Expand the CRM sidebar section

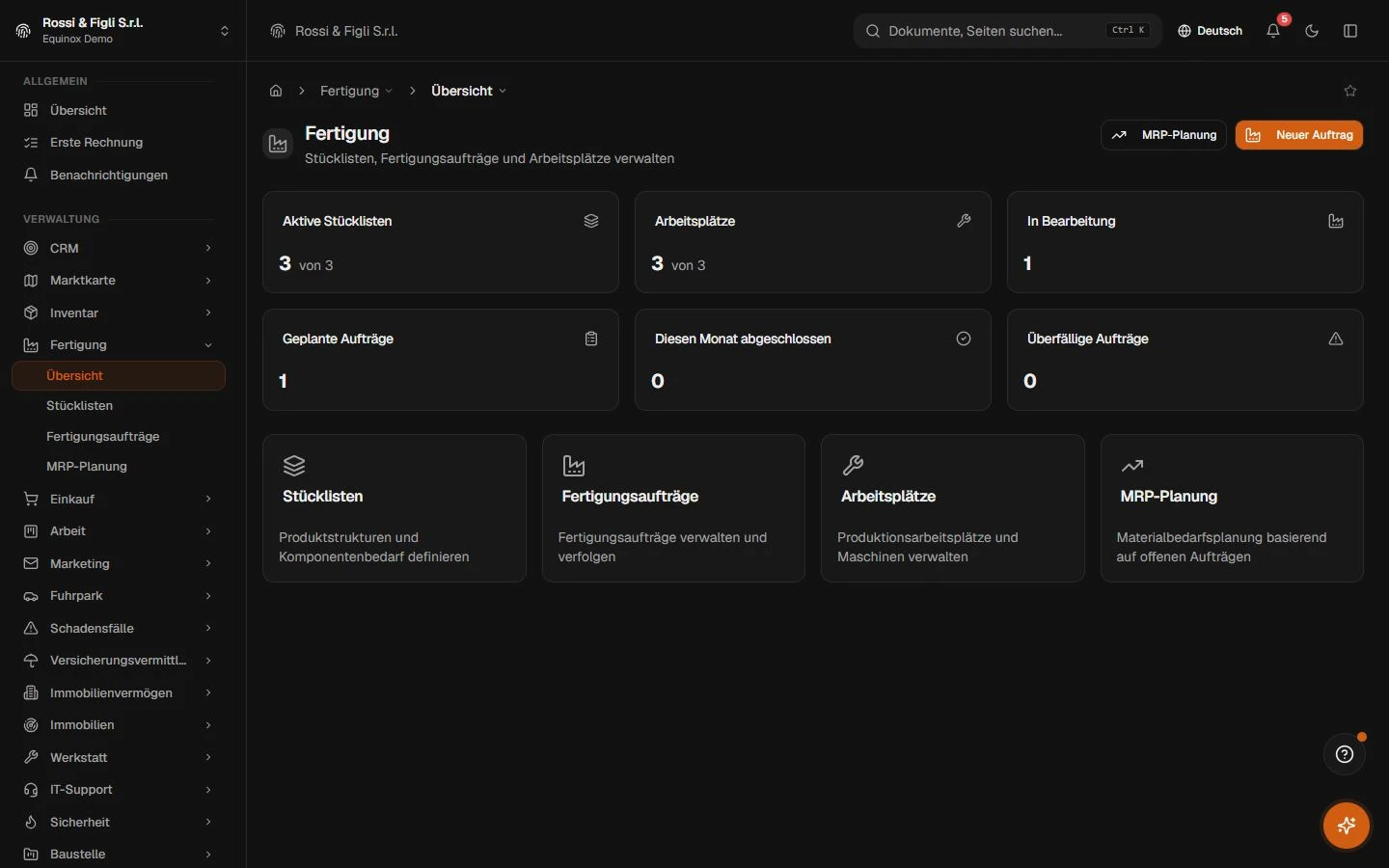coord(119,248)
